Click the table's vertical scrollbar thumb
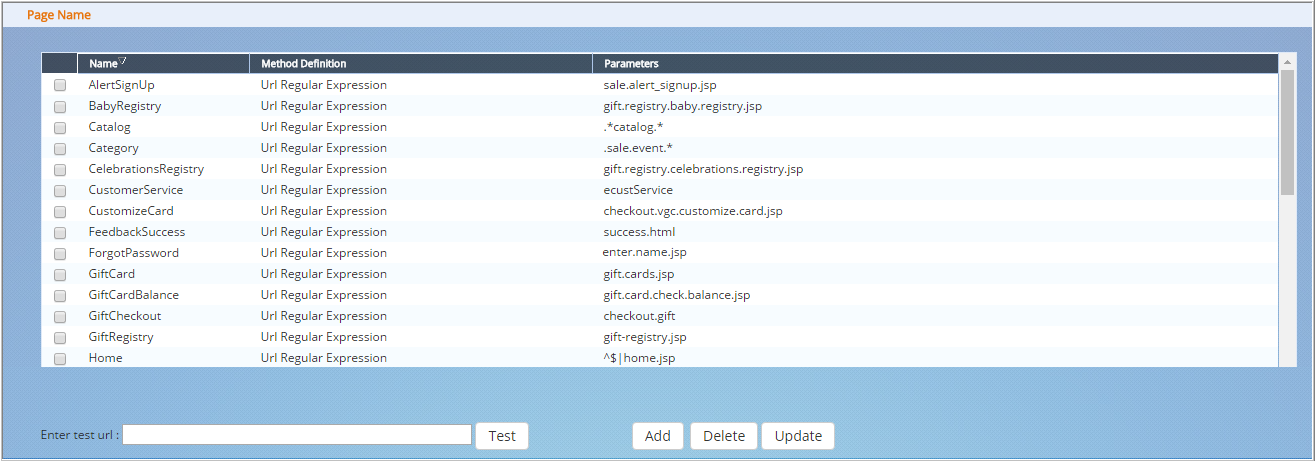Viewport: 1315px width, 461px height. tap(1287, 132)
